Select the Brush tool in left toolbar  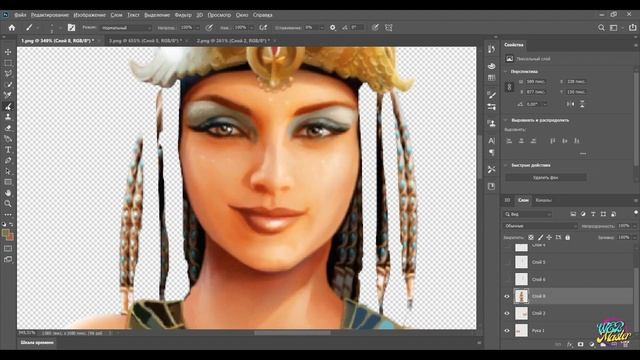pos(8,107)
